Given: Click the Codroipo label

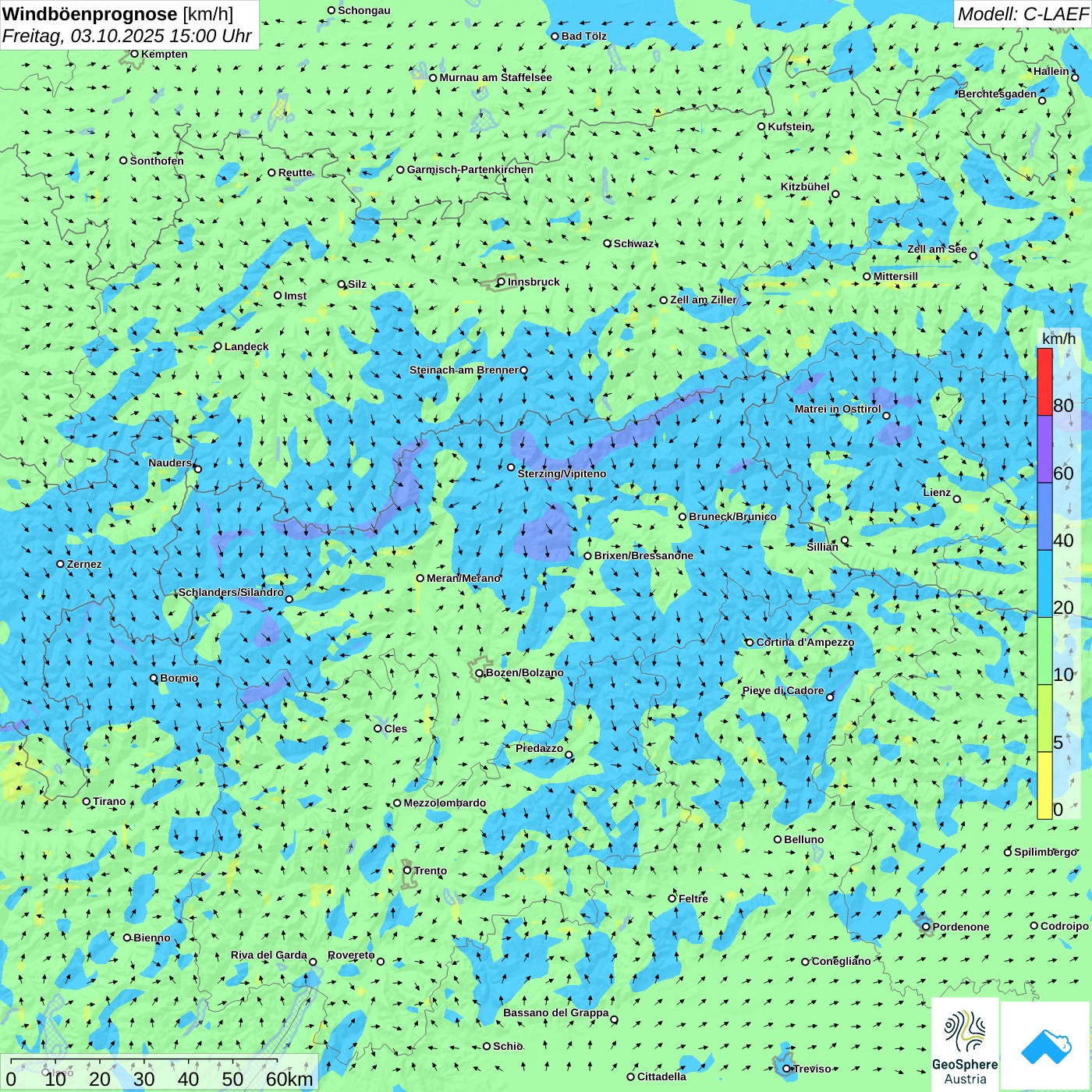Looking at the screenshot, I should (1065, 926).
